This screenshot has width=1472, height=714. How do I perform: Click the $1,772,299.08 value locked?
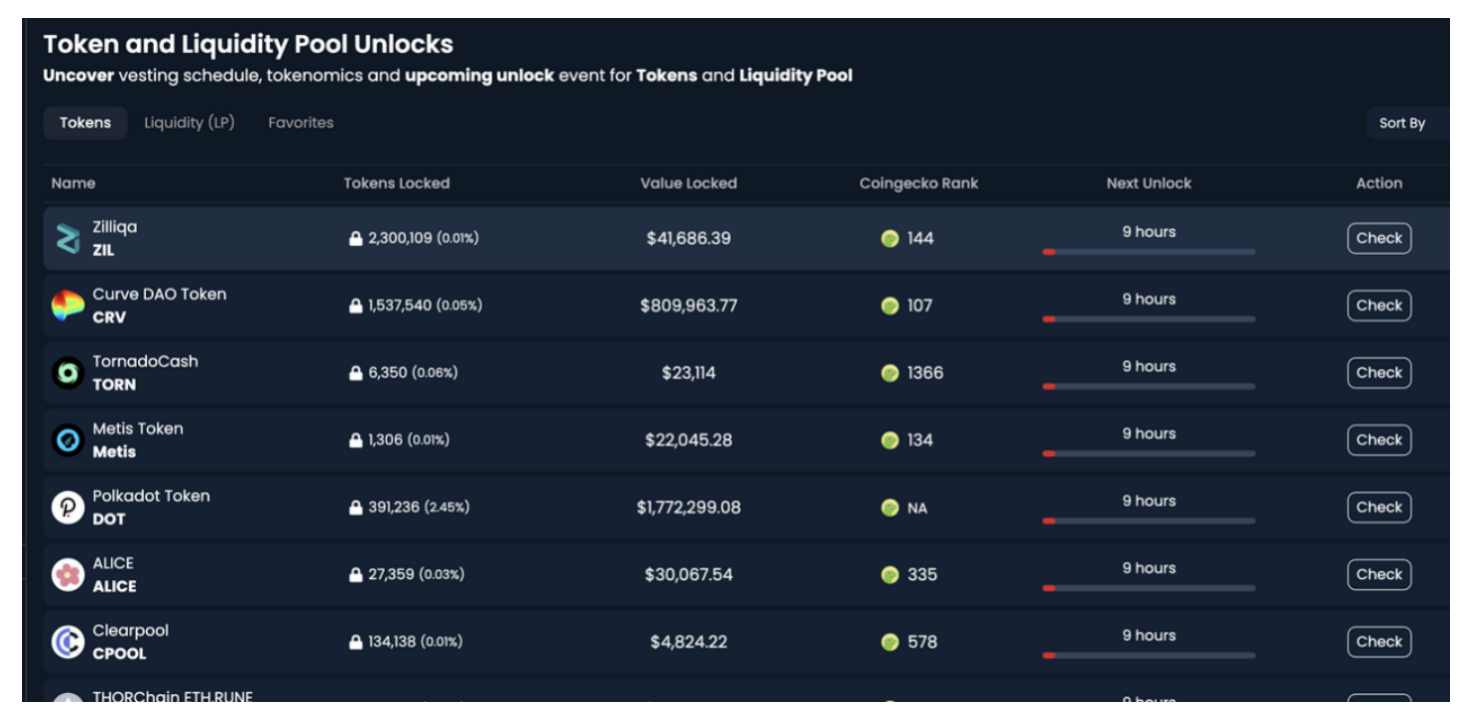pyautogui.click(x=689, y=507)
